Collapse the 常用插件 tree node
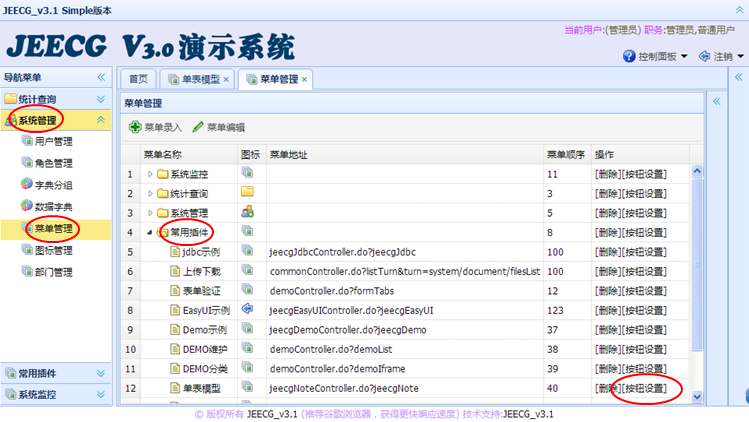749x422 pixels. [150, 233]
